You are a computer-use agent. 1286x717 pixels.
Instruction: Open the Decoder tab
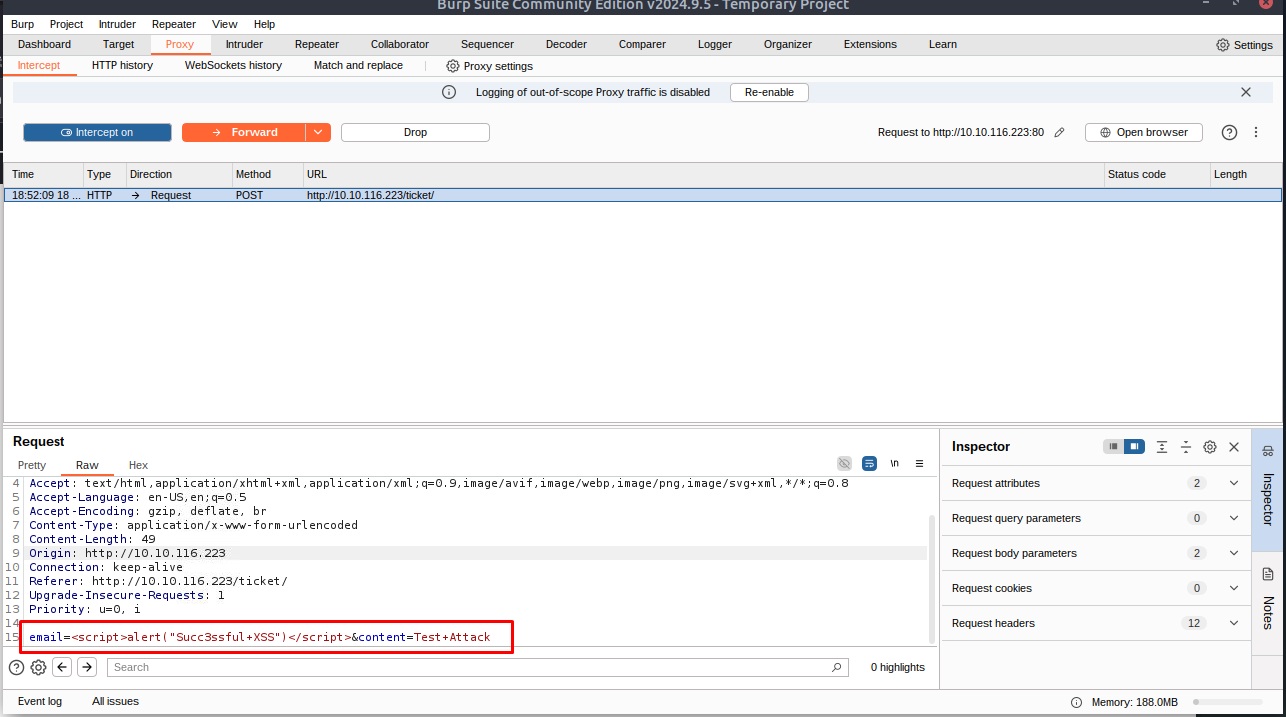[566, 45]
